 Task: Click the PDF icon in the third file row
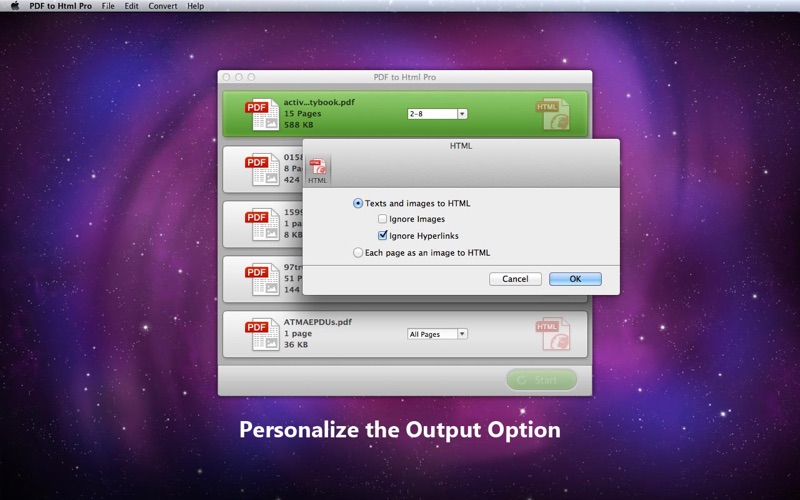262,224
